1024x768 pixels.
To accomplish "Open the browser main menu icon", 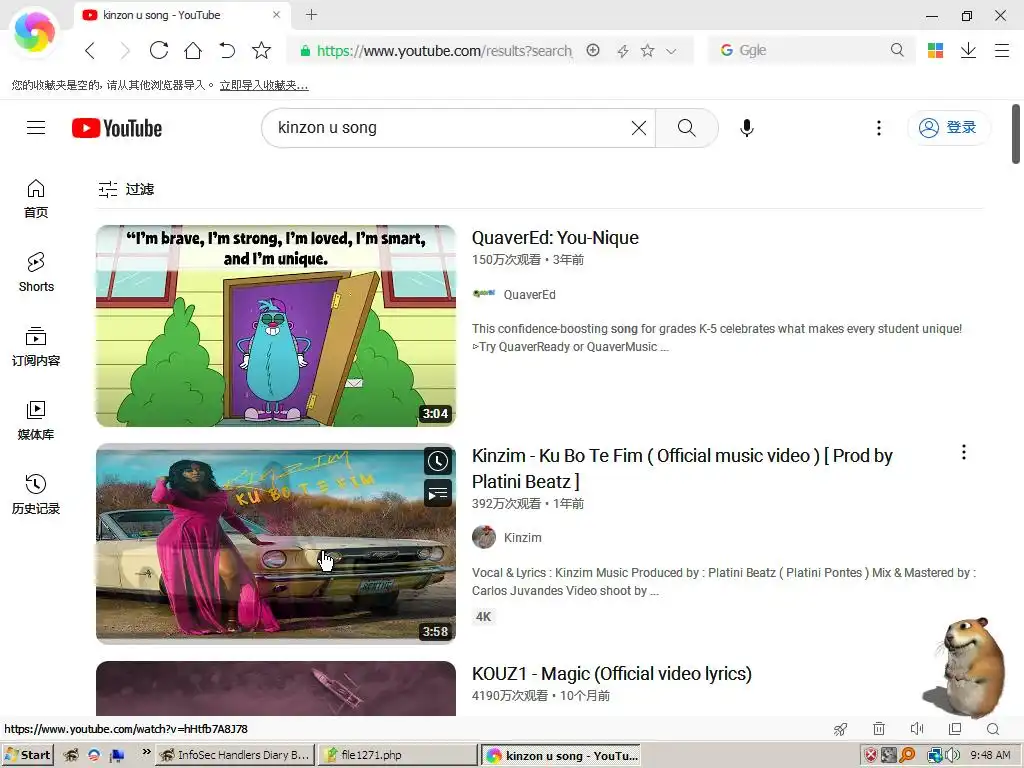I will pos(1002,50).
